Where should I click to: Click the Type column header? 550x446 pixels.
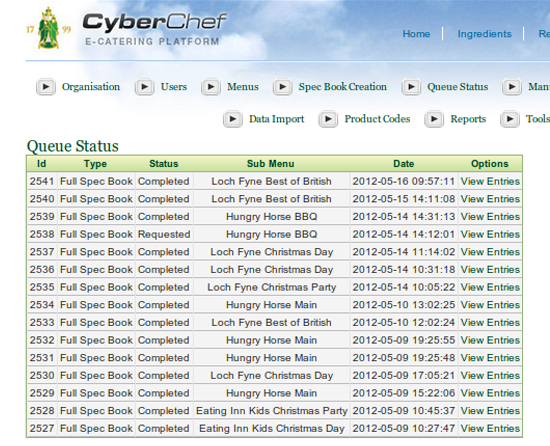click(95, 164)
